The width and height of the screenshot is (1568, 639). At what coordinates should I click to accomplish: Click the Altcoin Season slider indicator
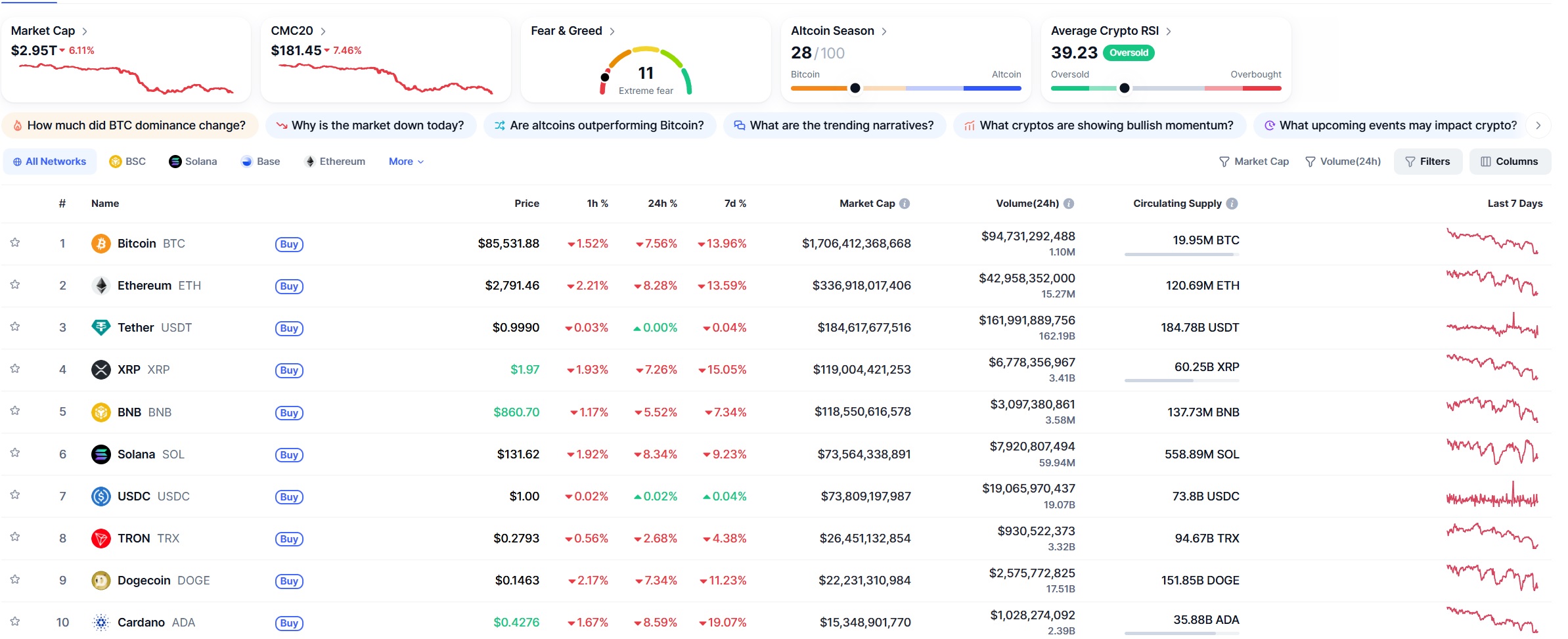855,88
